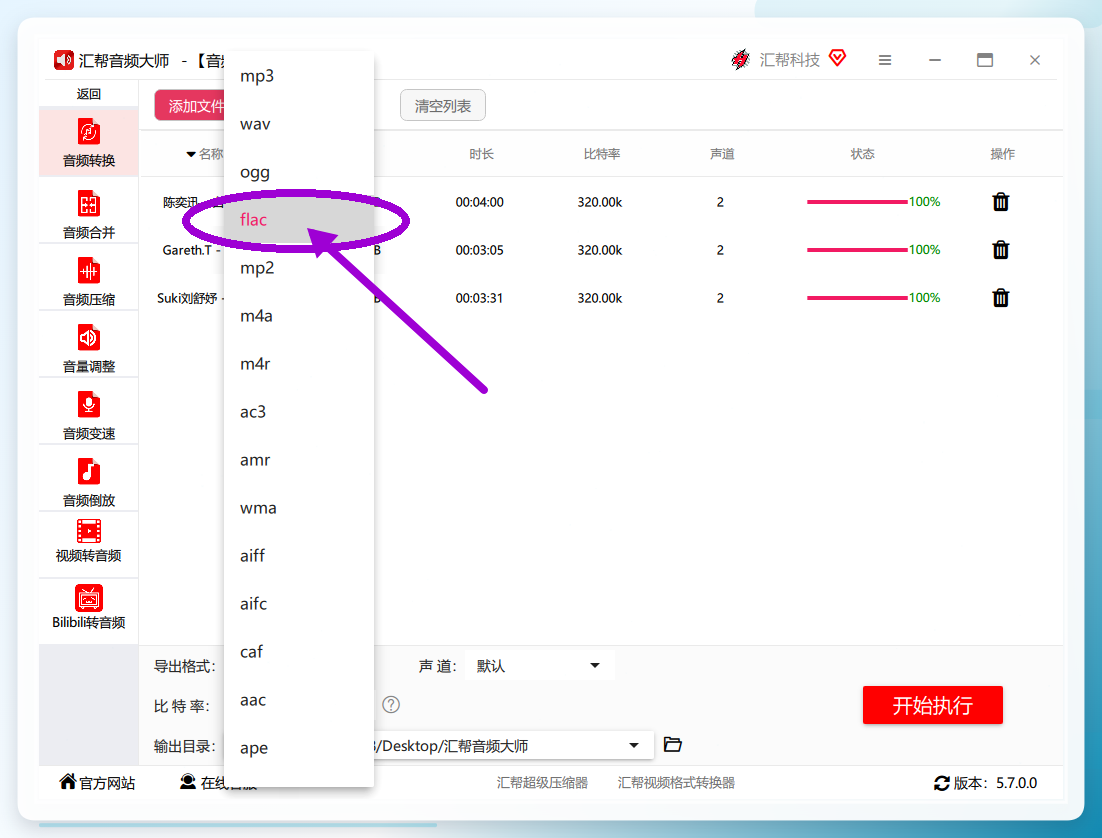Screen dimensions: 1102x838
Task: Click the red 开始执行 start button
Action: [933, 704]
